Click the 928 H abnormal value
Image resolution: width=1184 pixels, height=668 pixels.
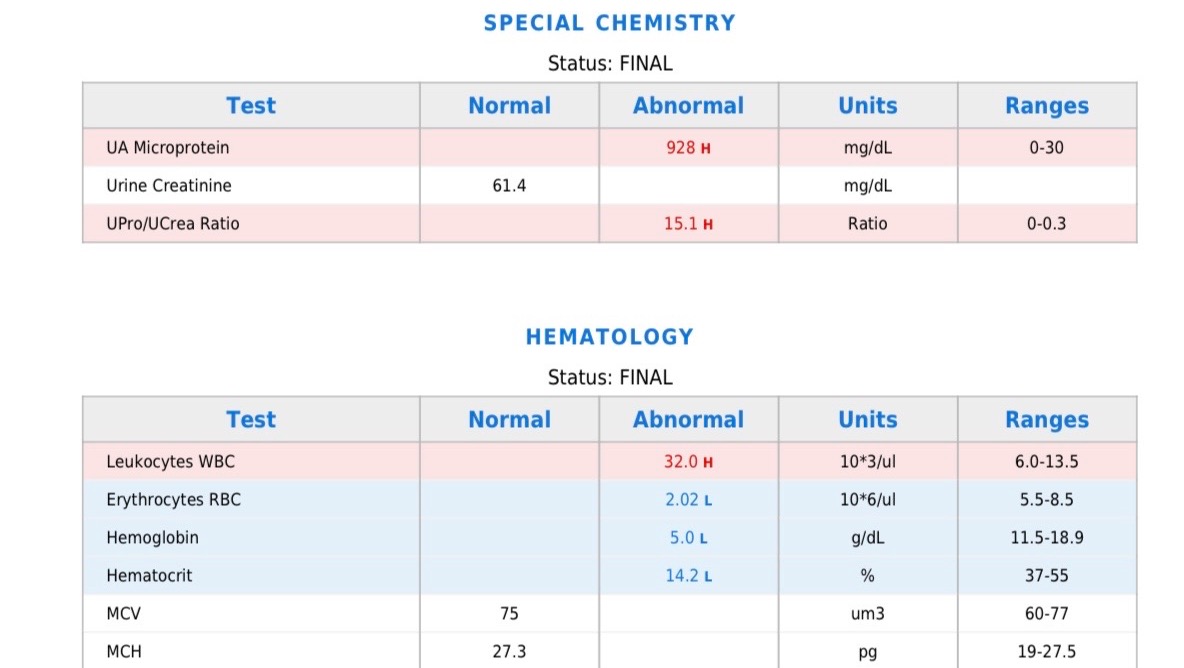[x=688, y=148]
